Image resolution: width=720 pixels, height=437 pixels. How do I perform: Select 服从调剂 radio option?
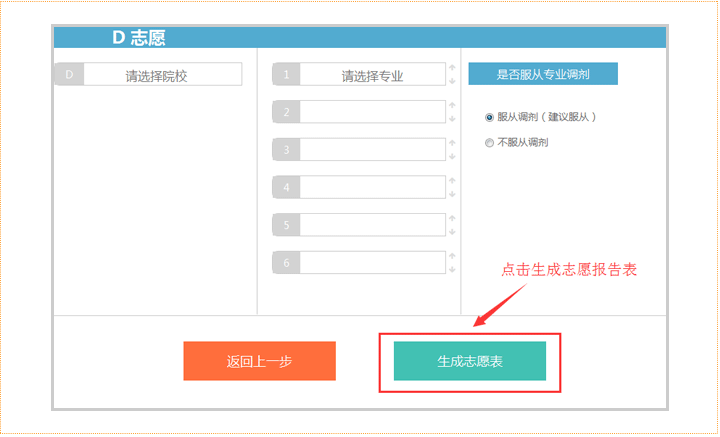tap(489, 118)
